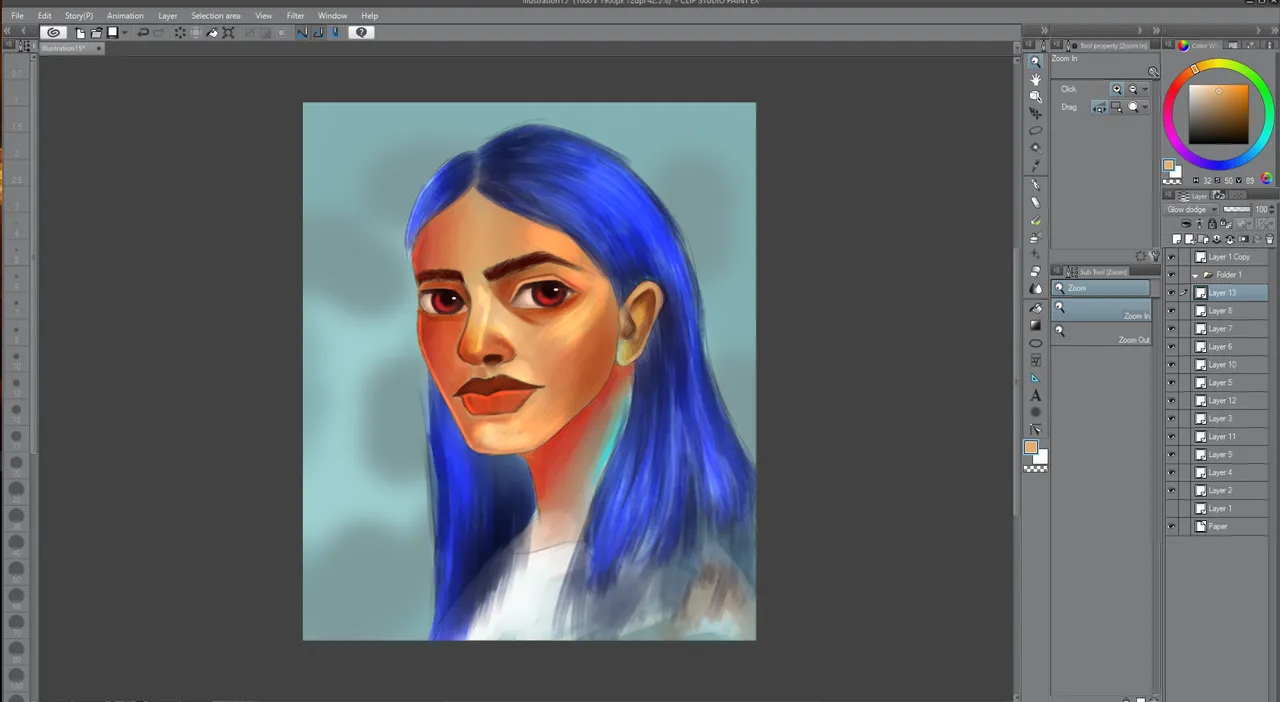Set Click mode to zoom in
The image size is (1280, 702).
pos(1117,89)
